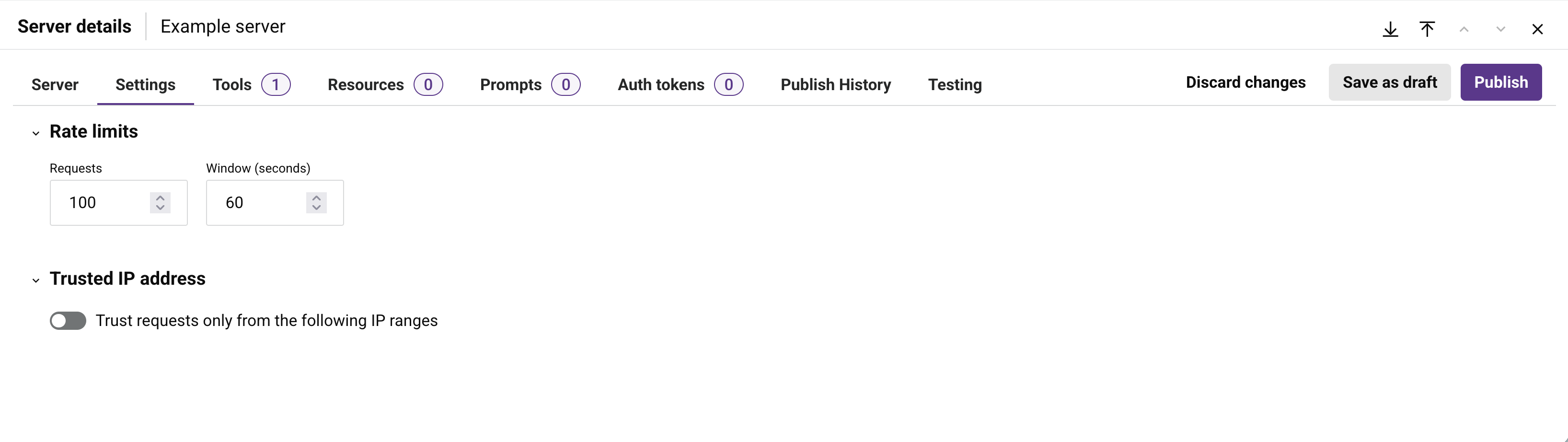Publish the server
Image resolution: width=1568 pixels, height=442 pixels.
click(1501, 82)
